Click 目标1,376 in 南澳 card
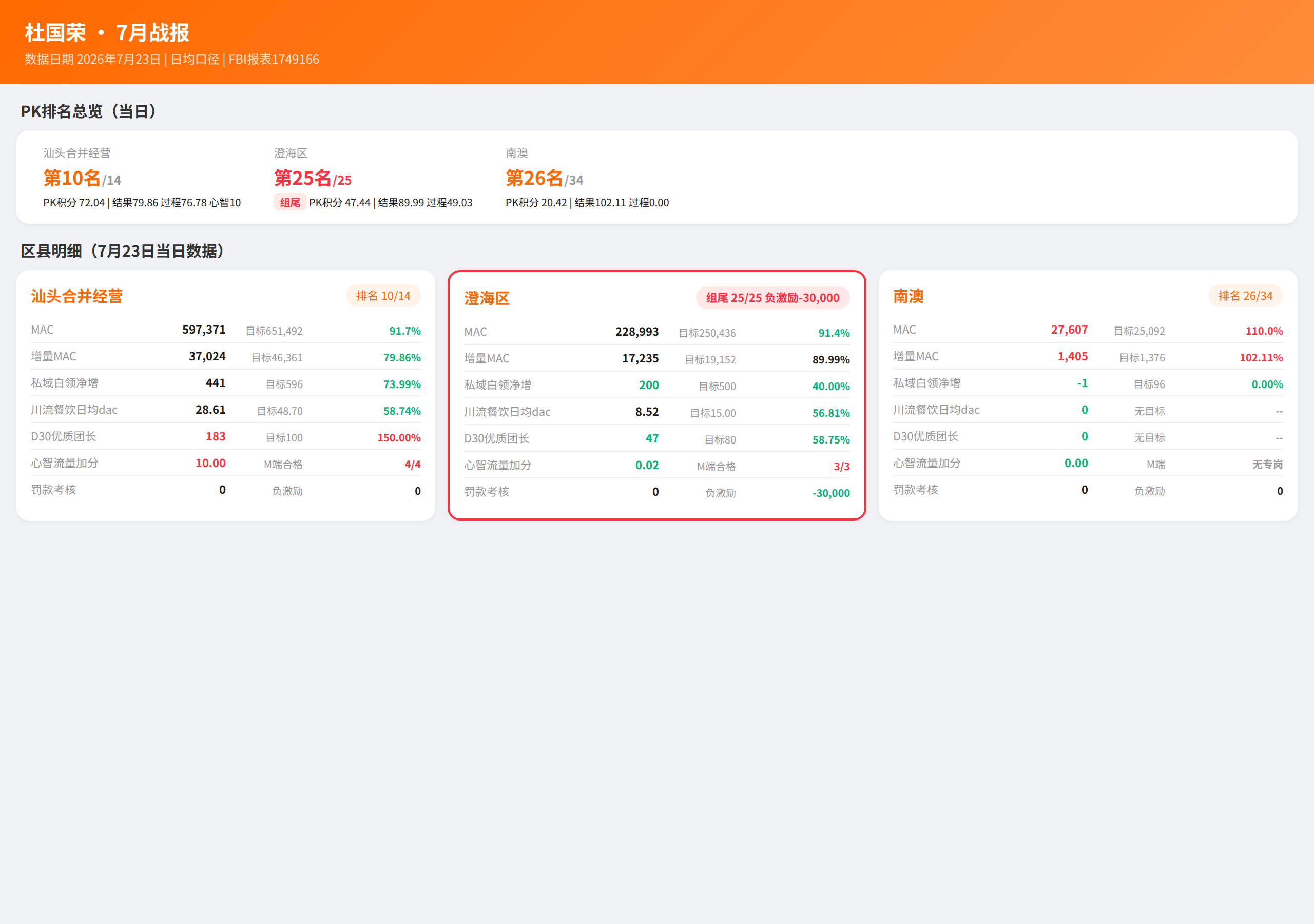Image resolution: width=1314 pixels, height=924 pixels. click(x=1143, y=358)
